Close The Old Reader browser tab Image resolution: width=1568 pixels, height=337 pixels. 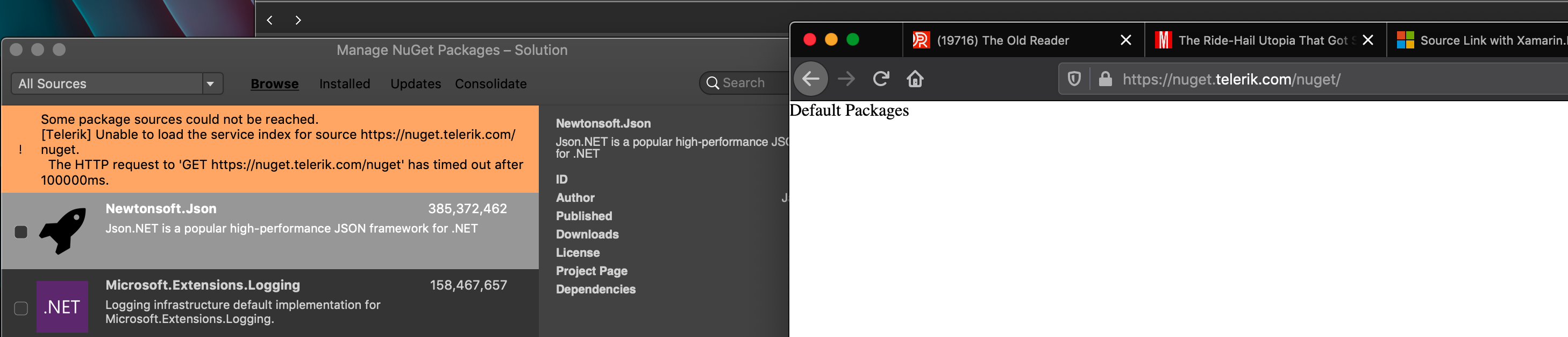point(1125,40)
